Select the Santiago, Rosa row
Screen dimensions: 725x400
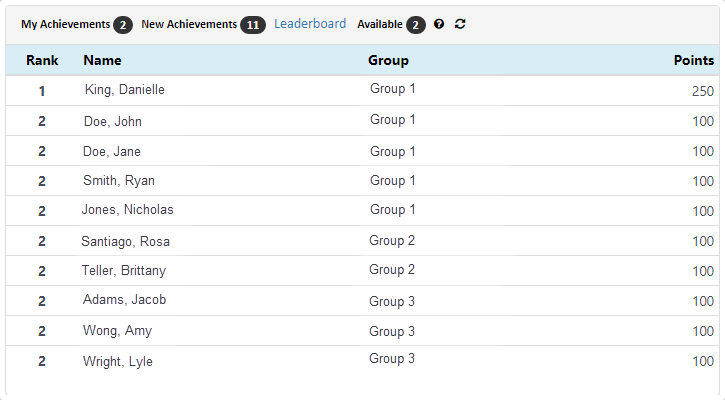(x=362, y=240)
